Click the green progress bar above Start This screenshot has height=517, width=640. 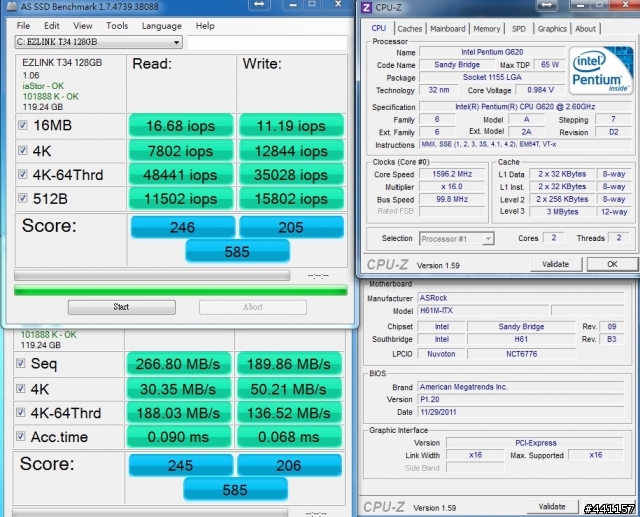[x=181, y=290]
